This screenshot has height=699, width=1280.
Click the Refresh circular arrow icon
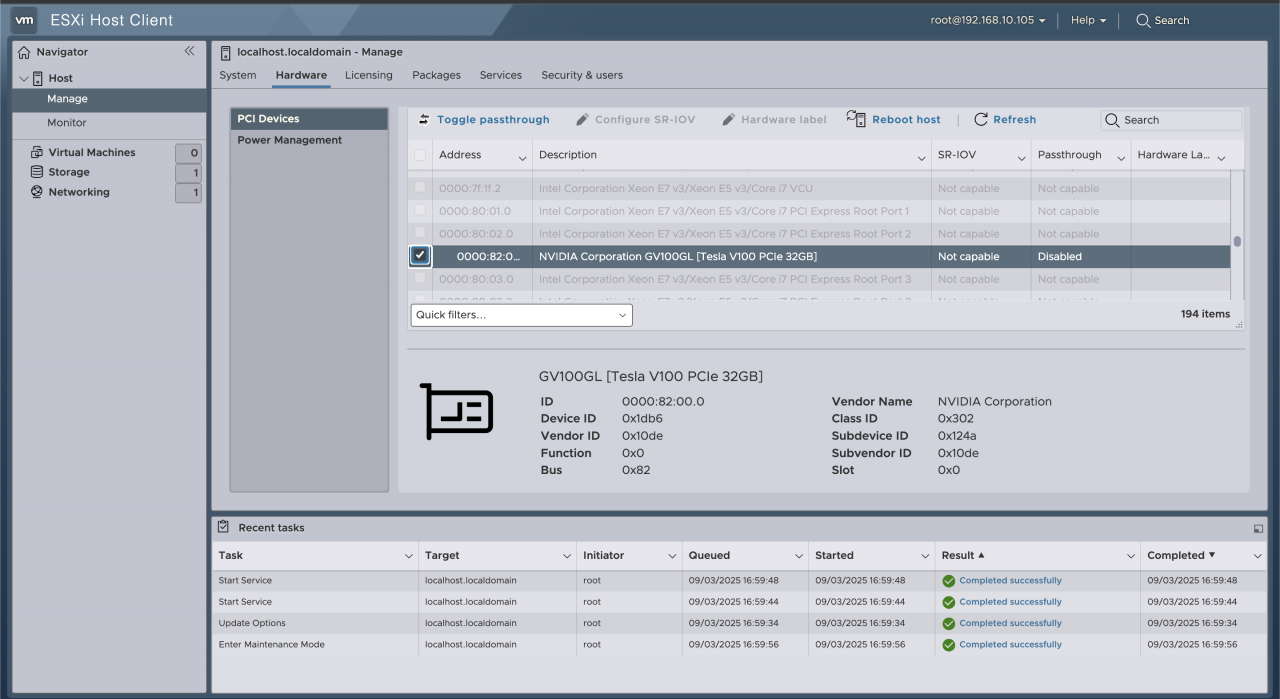[x=981, y=119]
